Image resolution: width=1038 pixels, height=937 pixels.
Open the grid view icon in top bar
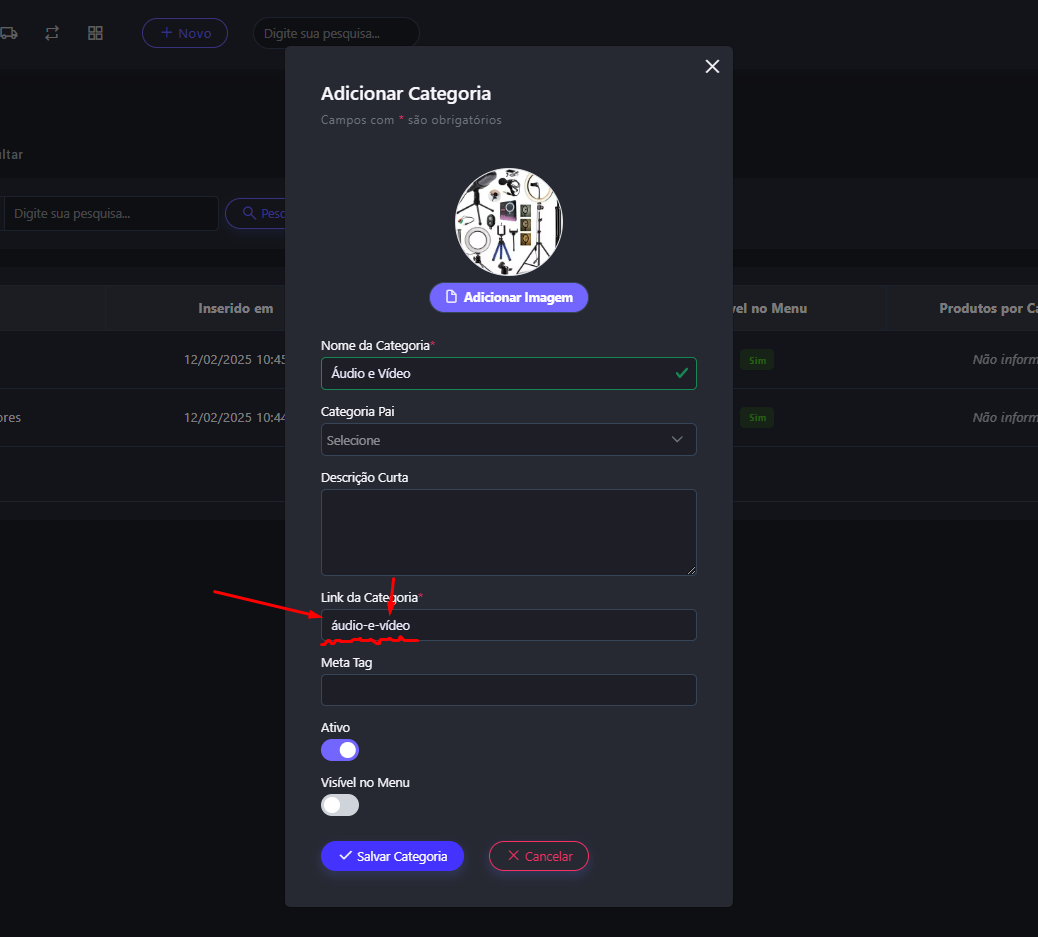pos(95,33)
